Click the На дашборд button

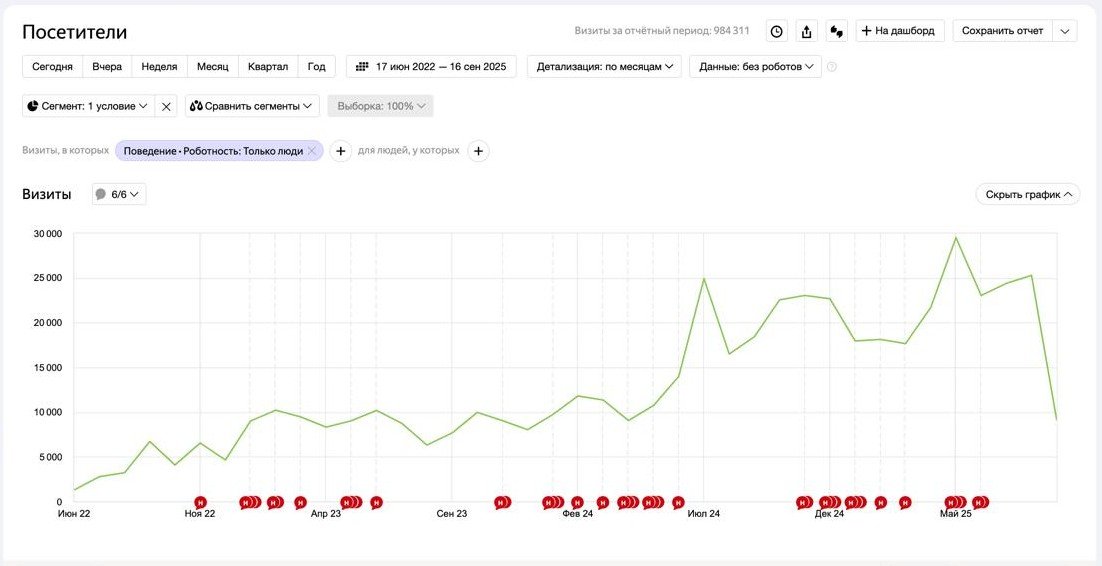[x=900, y=31]
